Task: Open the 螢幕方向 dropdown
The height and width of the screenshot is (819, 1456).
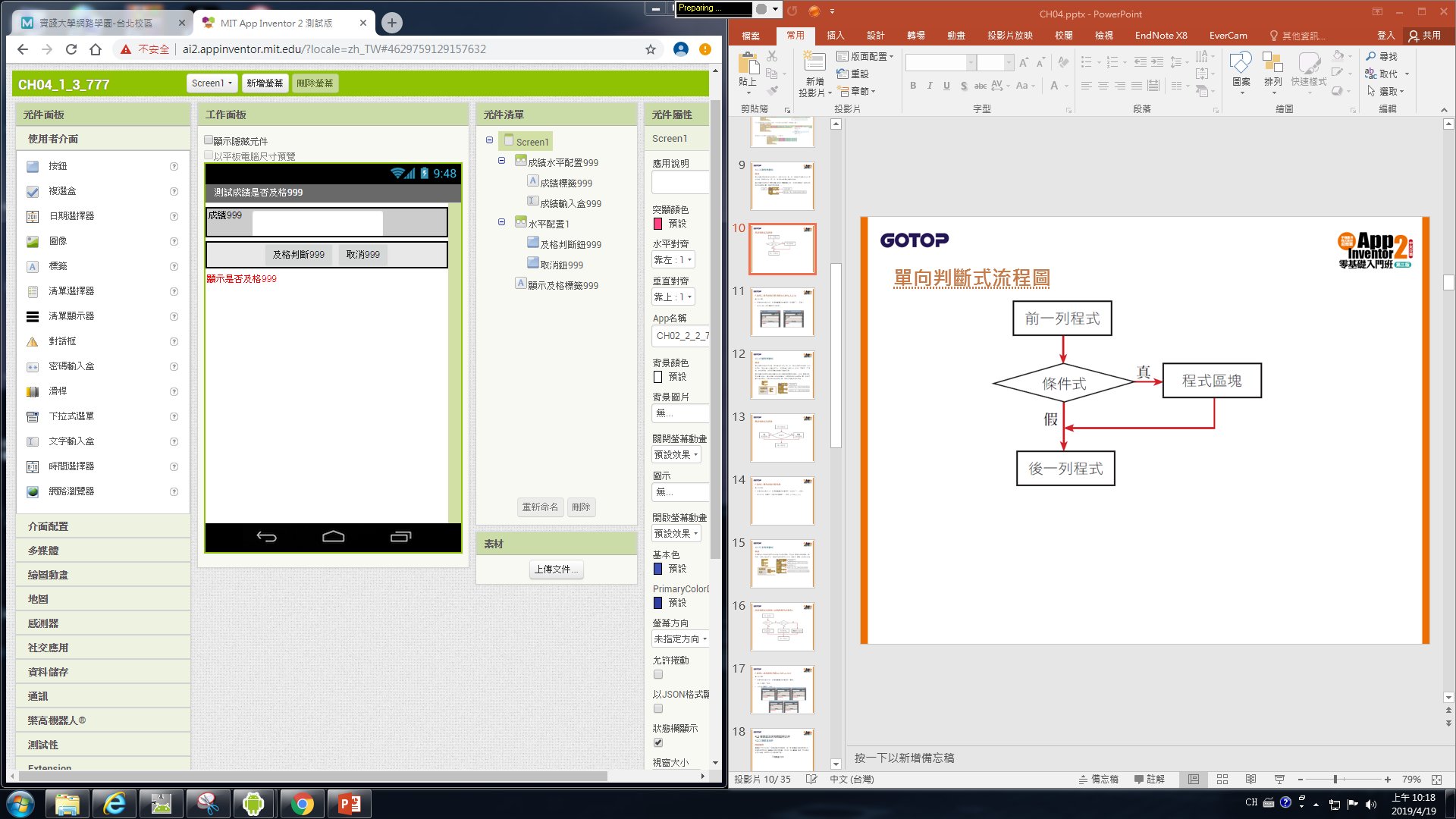Action: point(680,639)
